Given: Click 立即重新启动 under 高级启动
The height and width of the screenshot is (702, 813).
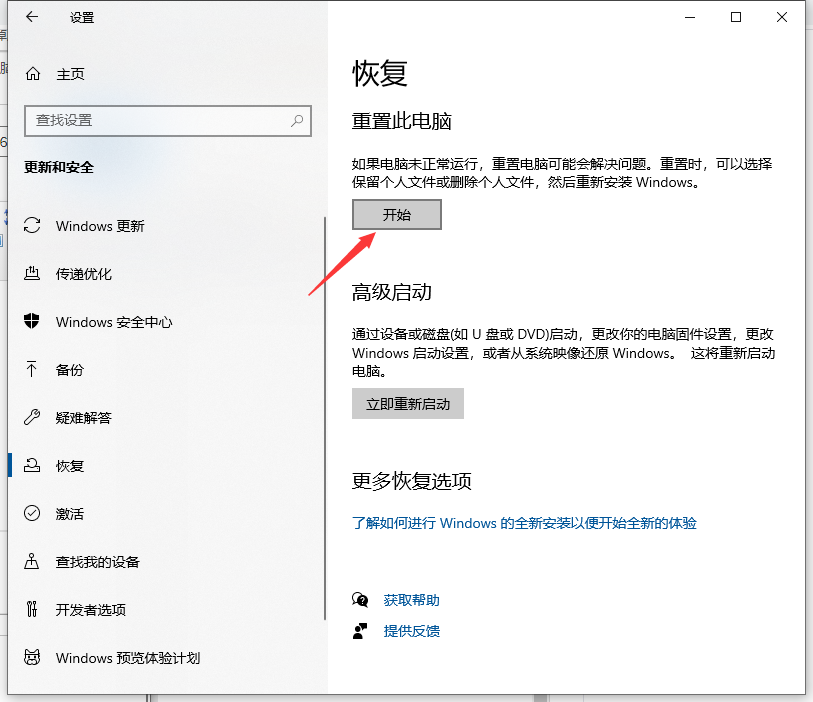Looking at the screenshot, I should click(408, 403).
